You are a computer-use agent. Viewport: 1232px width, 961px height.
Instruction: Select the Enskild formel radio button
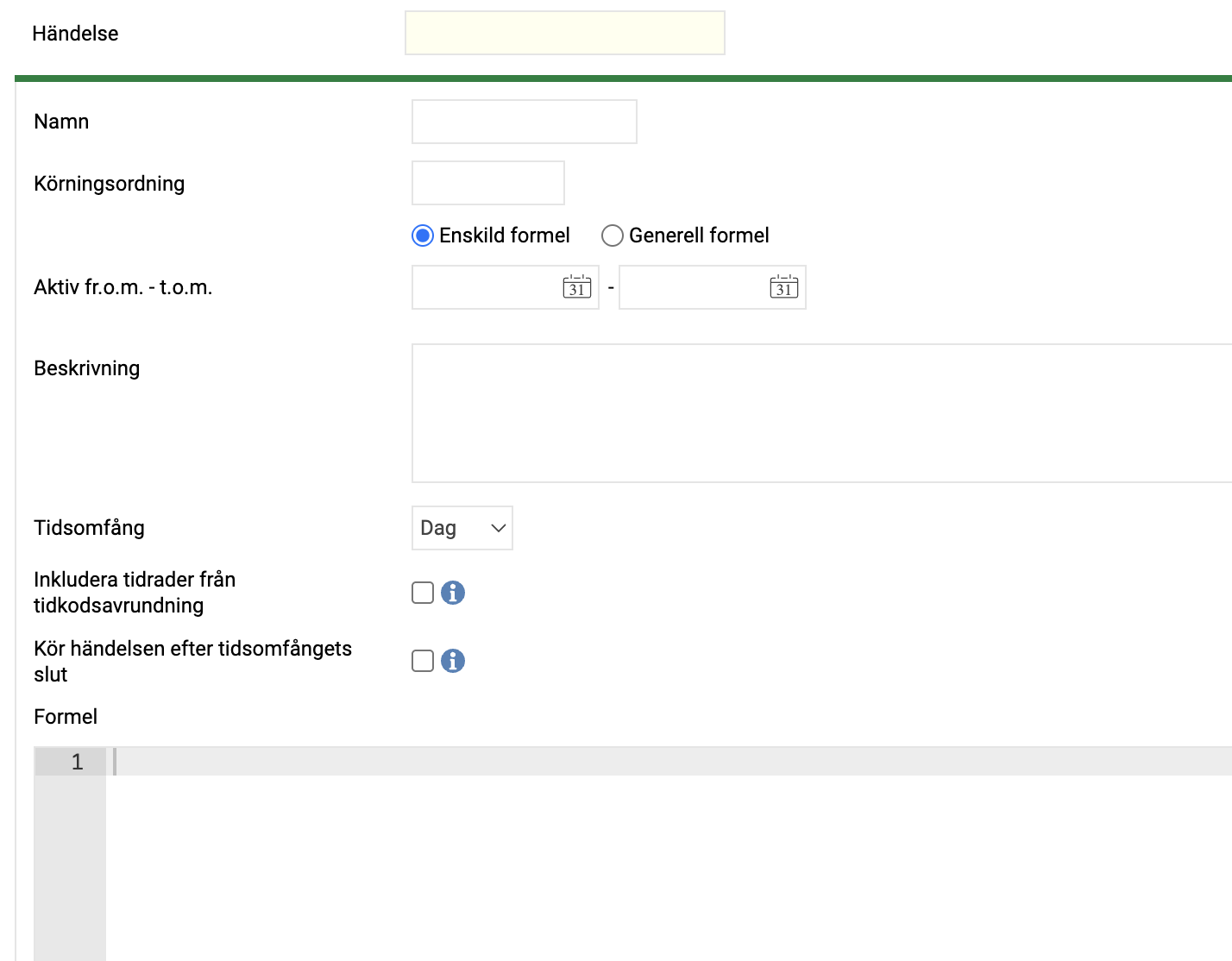click(423, 236)
